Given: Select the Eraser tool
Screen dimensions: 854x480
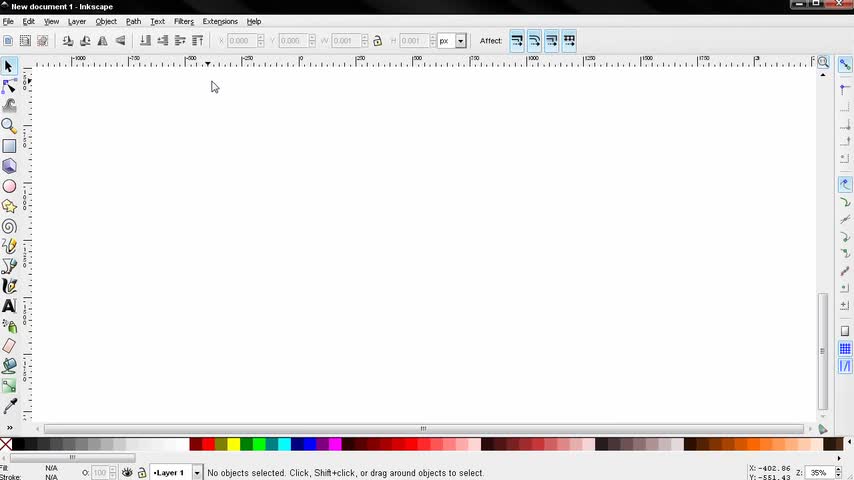Looking at the screenshot, I should coord(9,346).
